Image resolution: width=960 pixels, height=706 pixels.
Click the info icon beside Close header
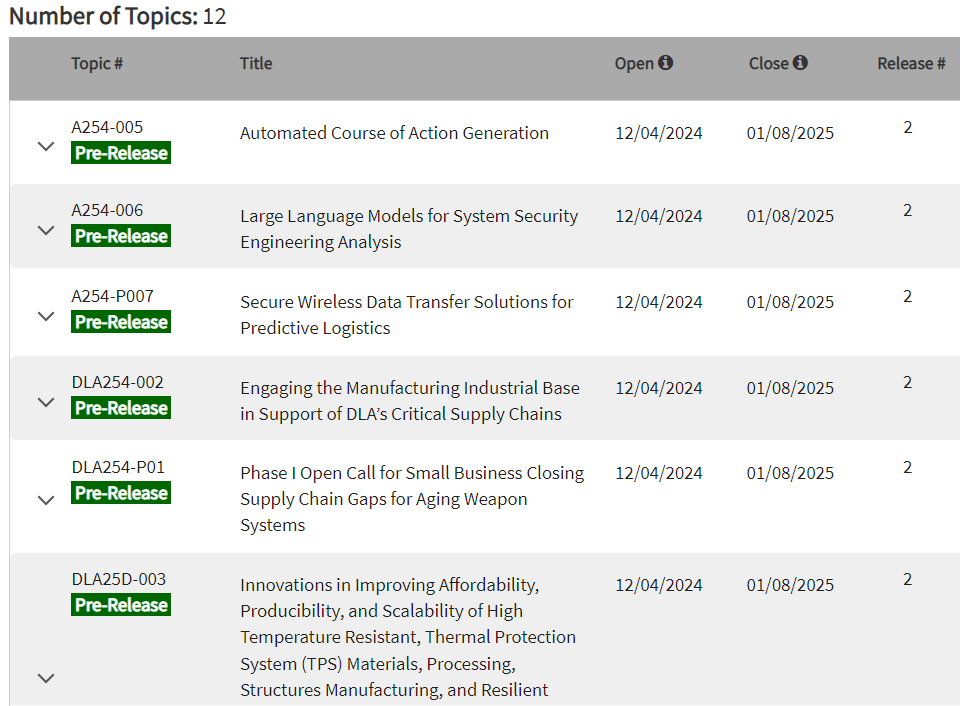point(800,63)
